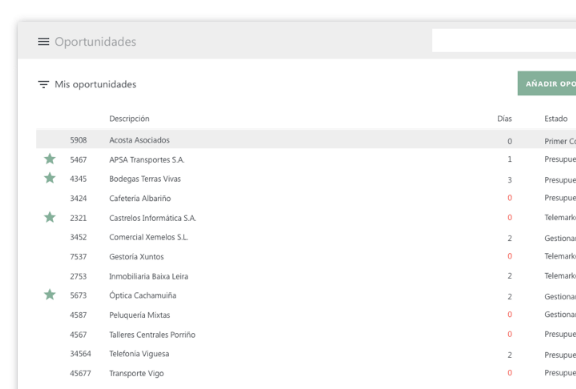Click opportunity number 4587
The image size is (576, 389).
78,315
